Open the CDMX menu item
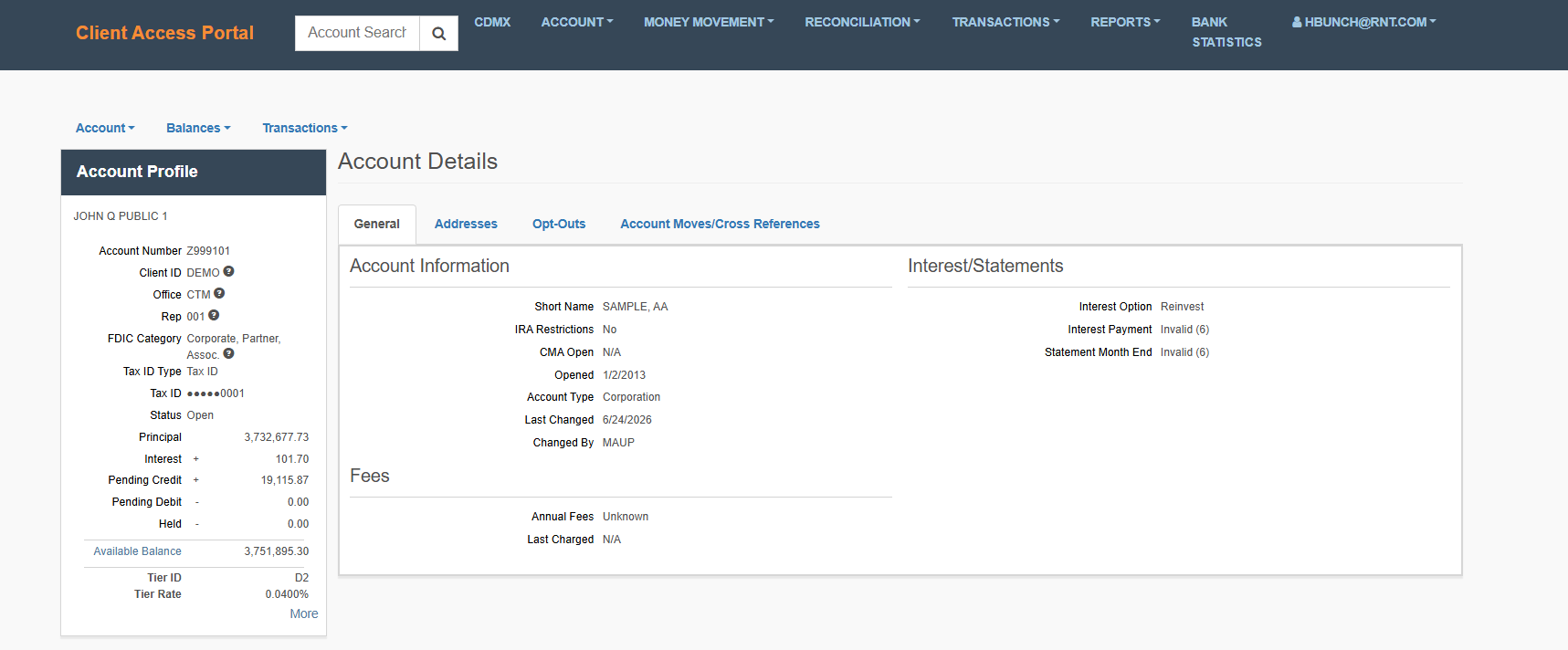The height and width of the screenshot is (650, 1568). point(492,22)
